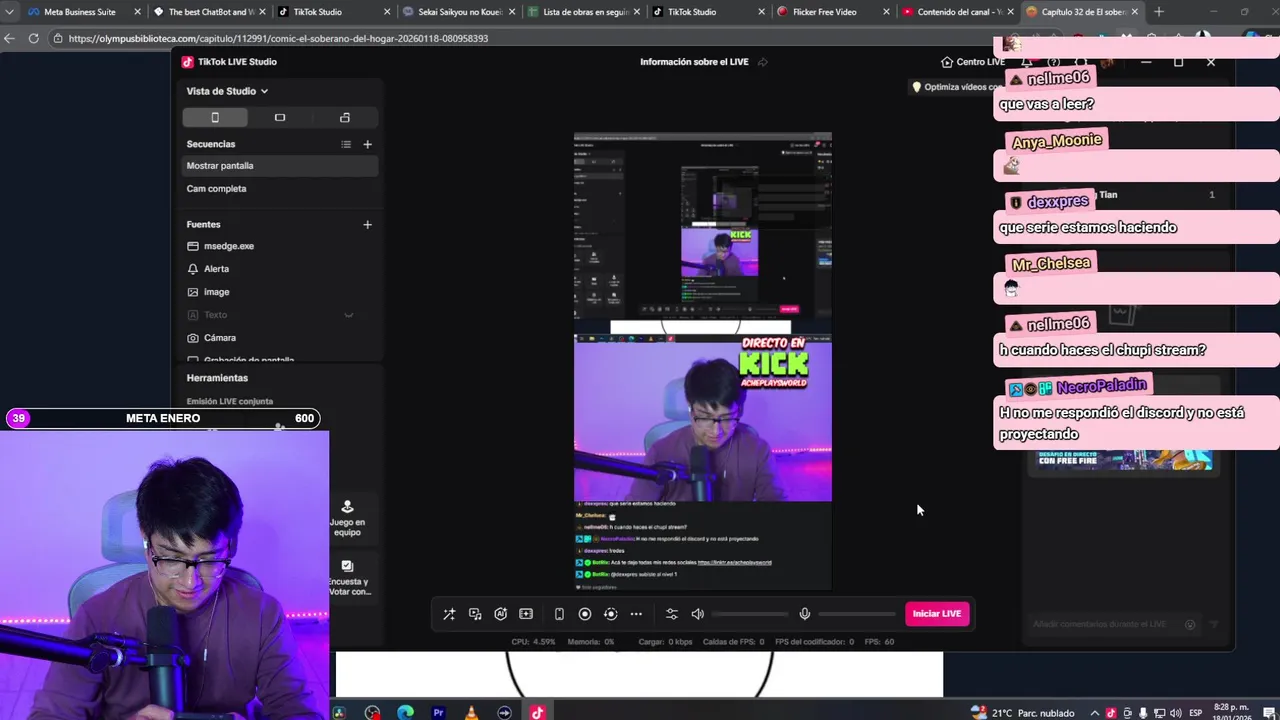Show hidden system tray icons
Screen dimensions: 1280x720
(x=1095, y=713)
